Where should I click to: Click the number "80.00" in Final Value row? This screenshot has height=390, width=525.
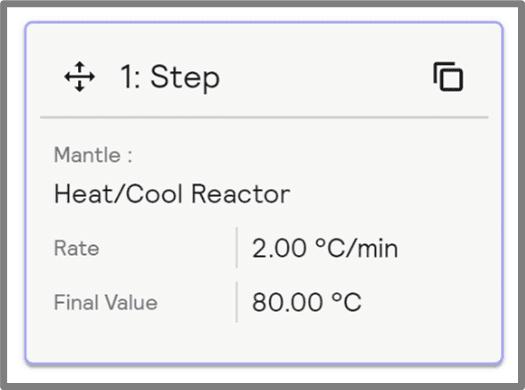287,302
